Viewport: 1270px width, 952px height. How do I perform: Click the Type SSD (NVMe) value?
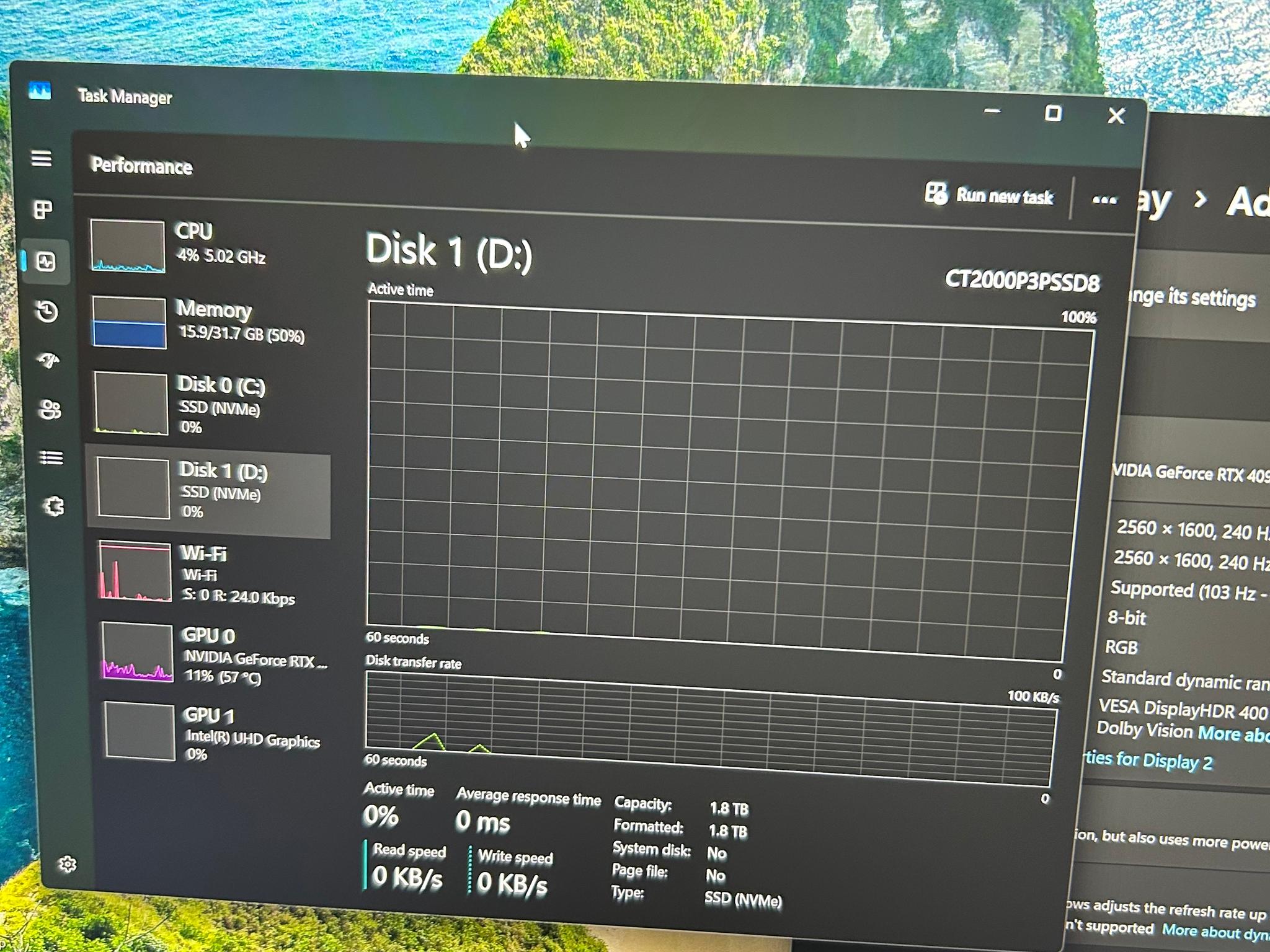[x=743, y=900]
